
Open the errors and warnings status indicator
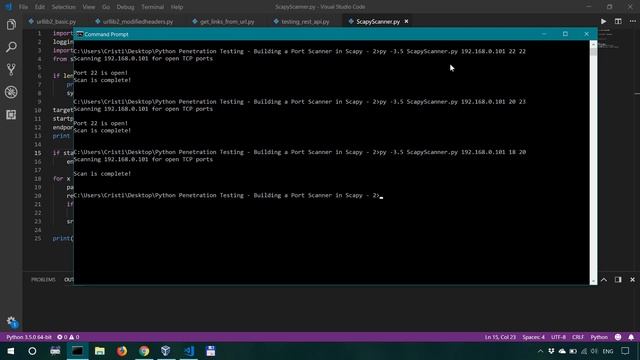68,337
